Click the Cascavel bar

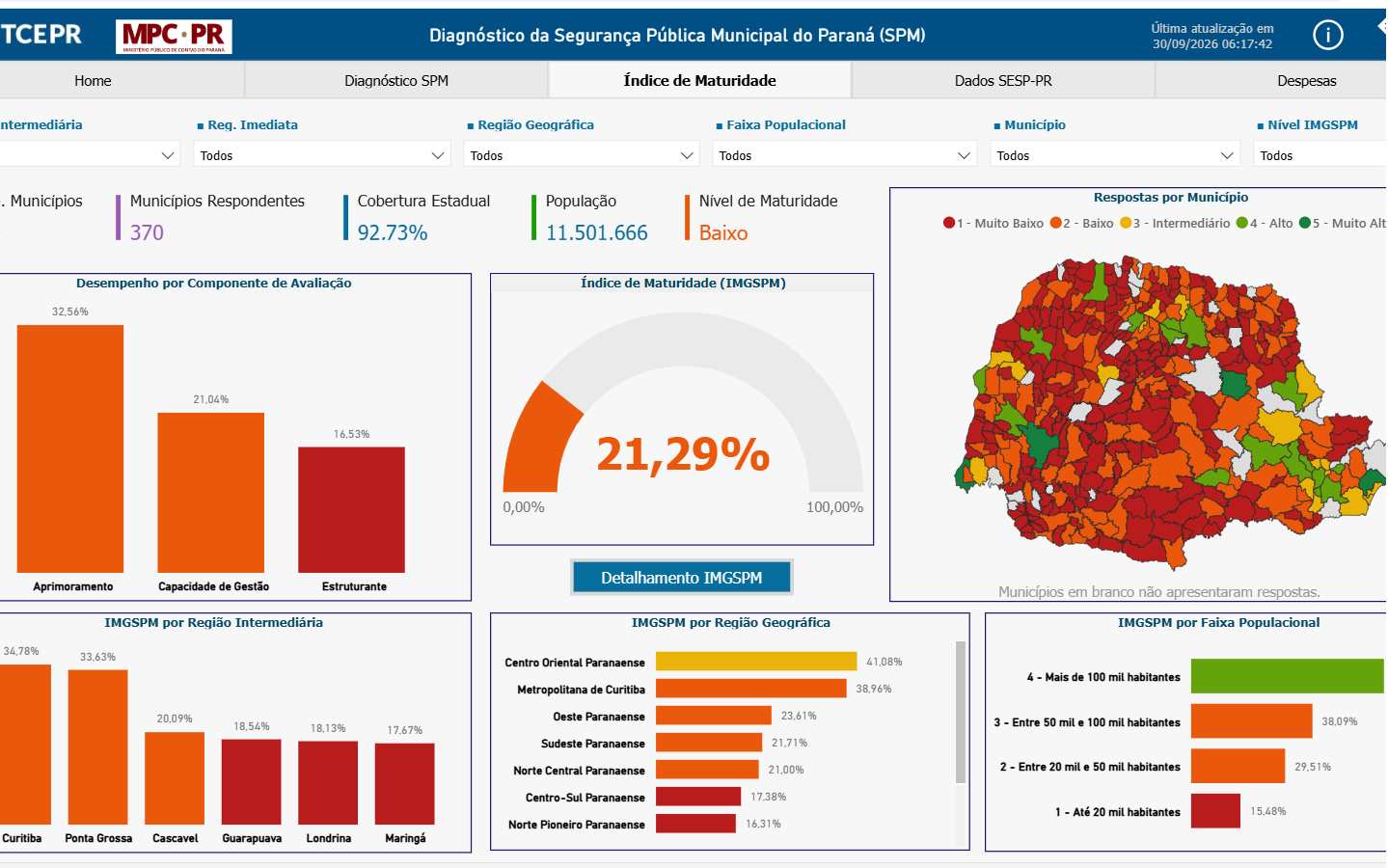[175, 778]
